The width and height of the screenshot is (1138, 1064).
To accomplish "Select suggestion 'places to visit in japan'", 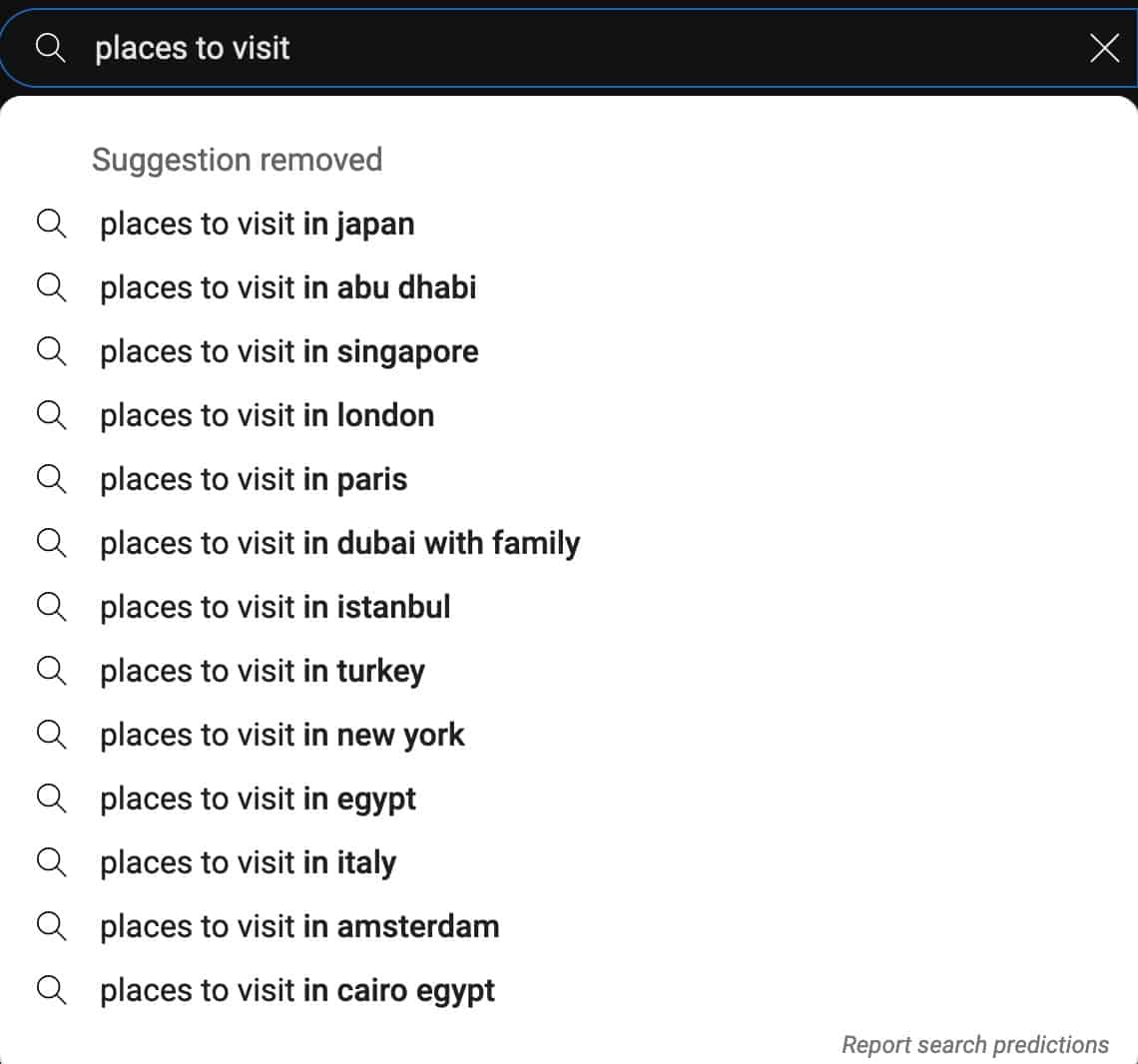I will pyautogui.click(x=569, y=224).
